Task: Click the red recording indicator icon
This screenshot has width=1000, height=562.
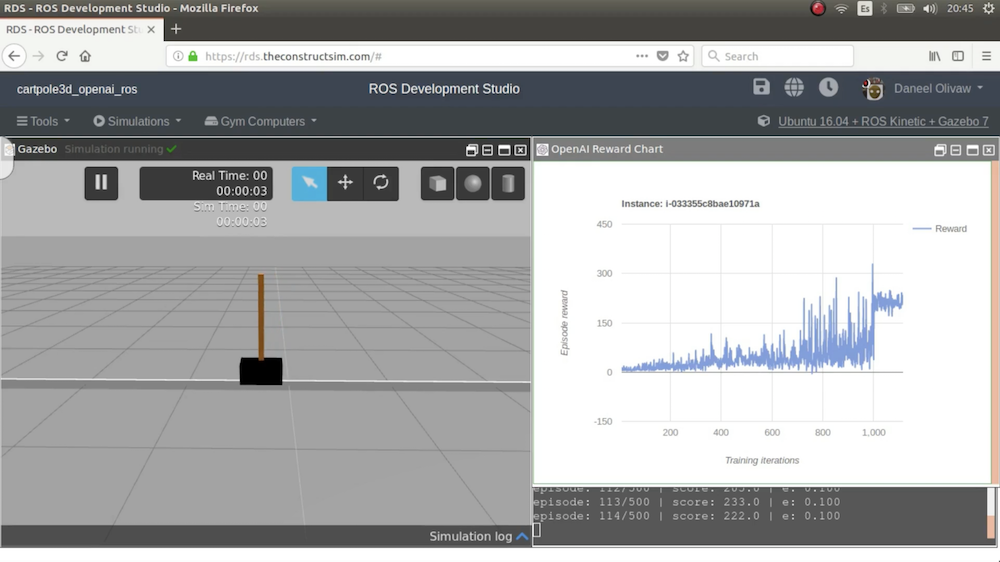Action: click(x=818, y=8)
